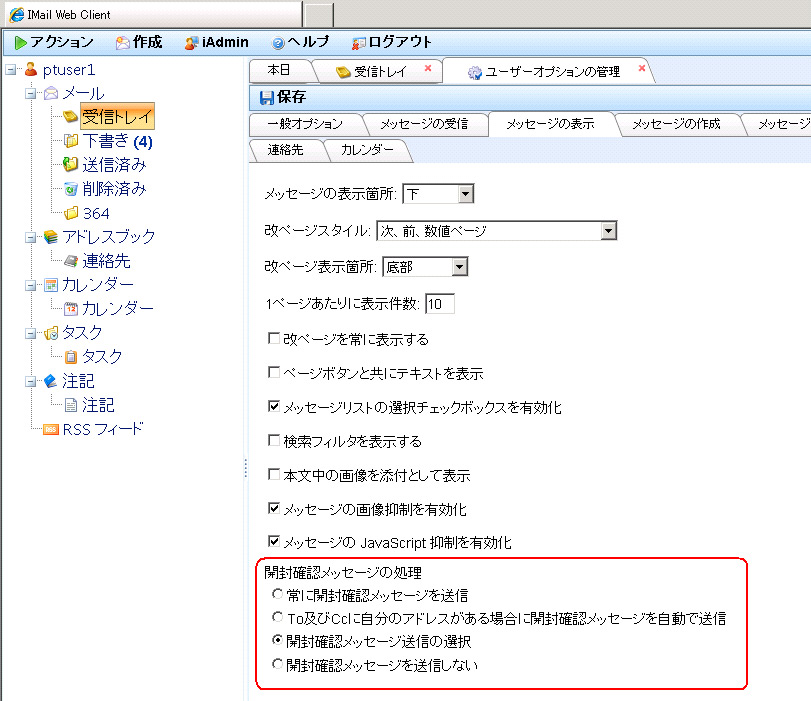Viewport: 811px width, 701px height.
Task: Click the 連絡先 contact card icon in tree
Action: (71, 261)
